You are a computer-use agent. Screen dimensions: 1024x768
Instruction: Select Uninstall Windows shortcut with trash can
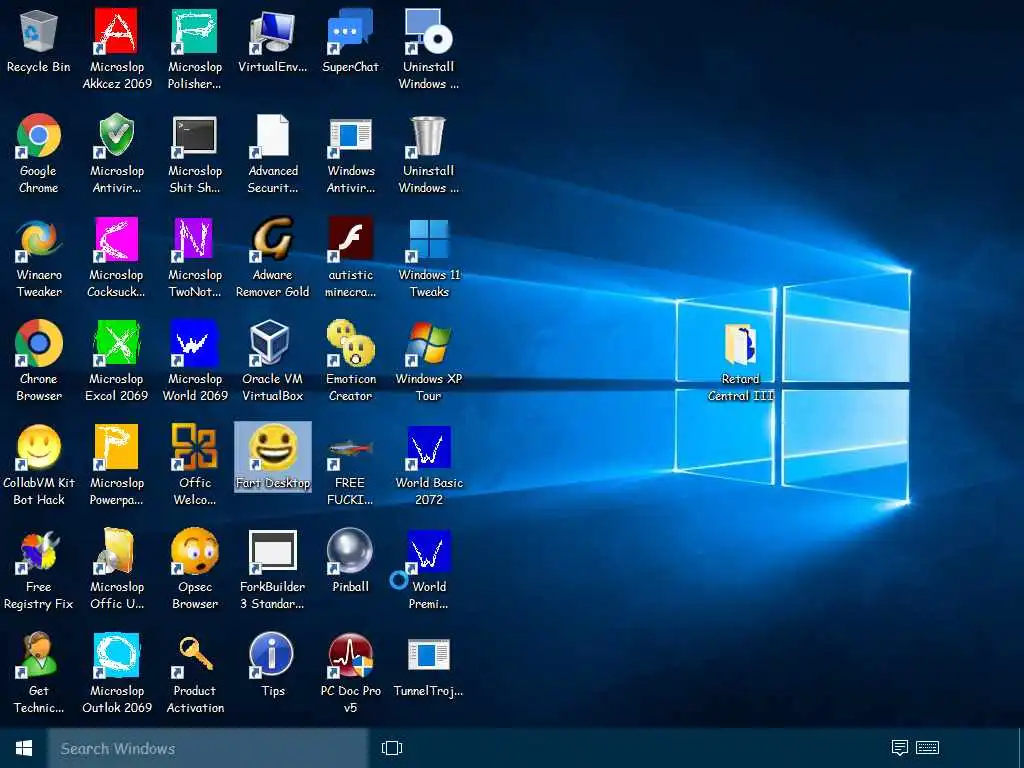[428, 153]
